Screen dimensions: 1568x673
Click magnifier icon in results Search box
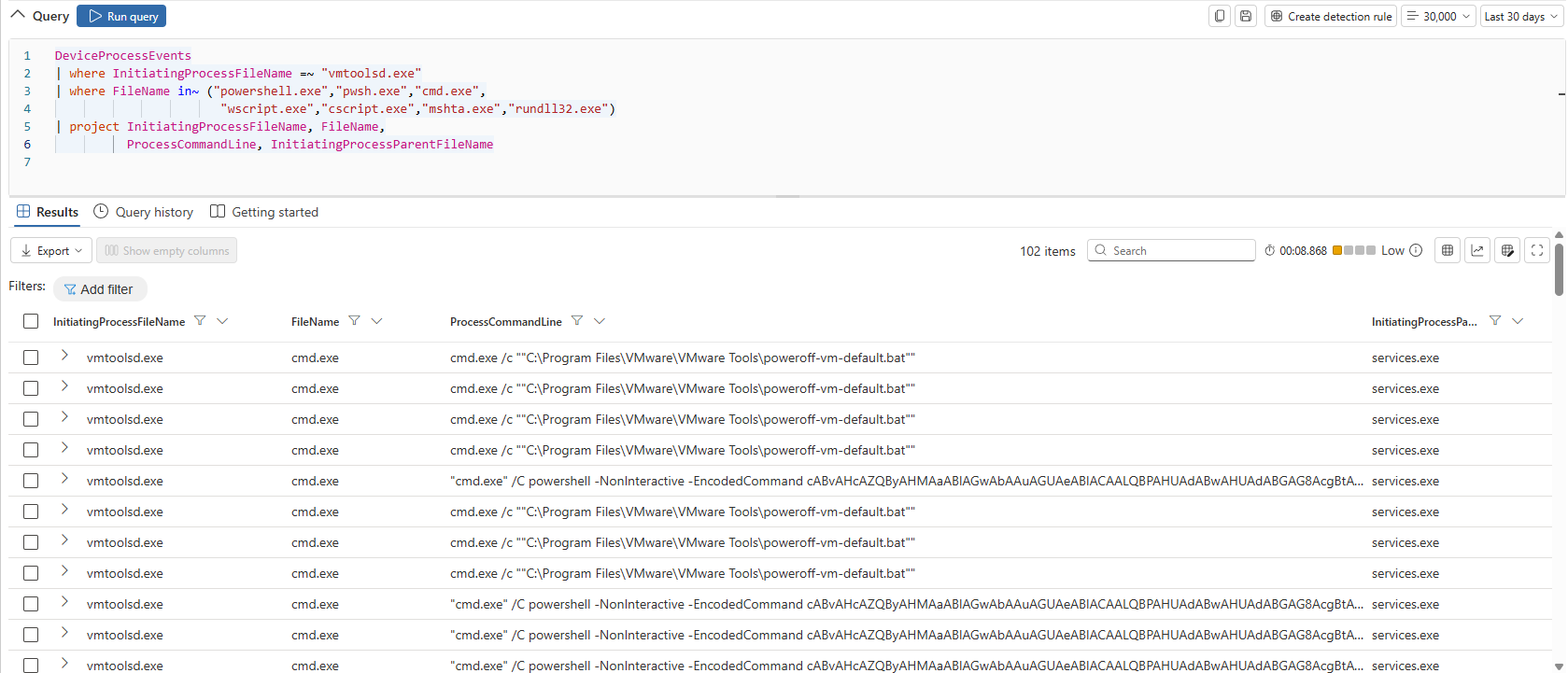coord(1100,250)
